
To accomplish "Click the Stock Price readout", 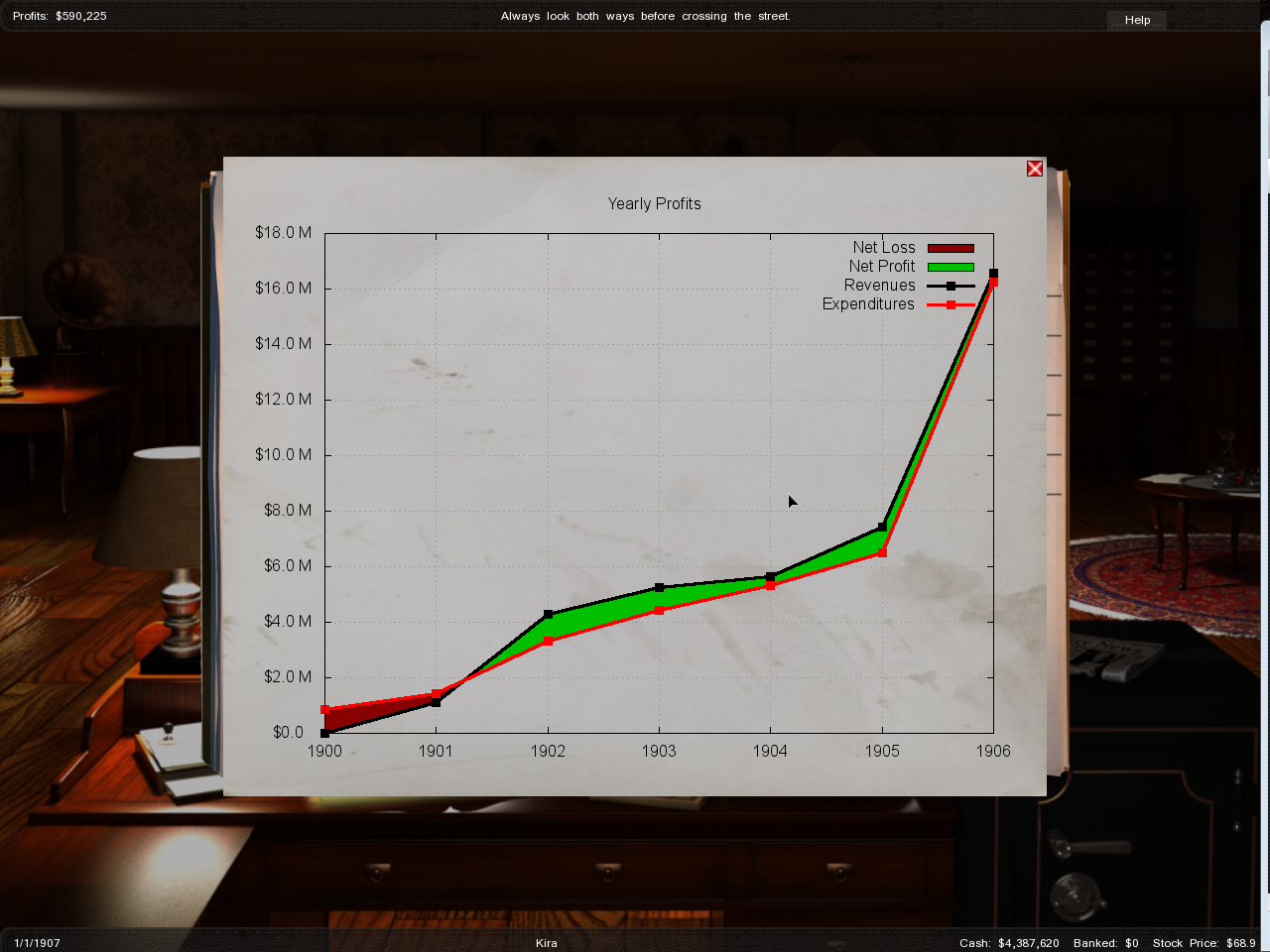I will [x=1204, y=943].
